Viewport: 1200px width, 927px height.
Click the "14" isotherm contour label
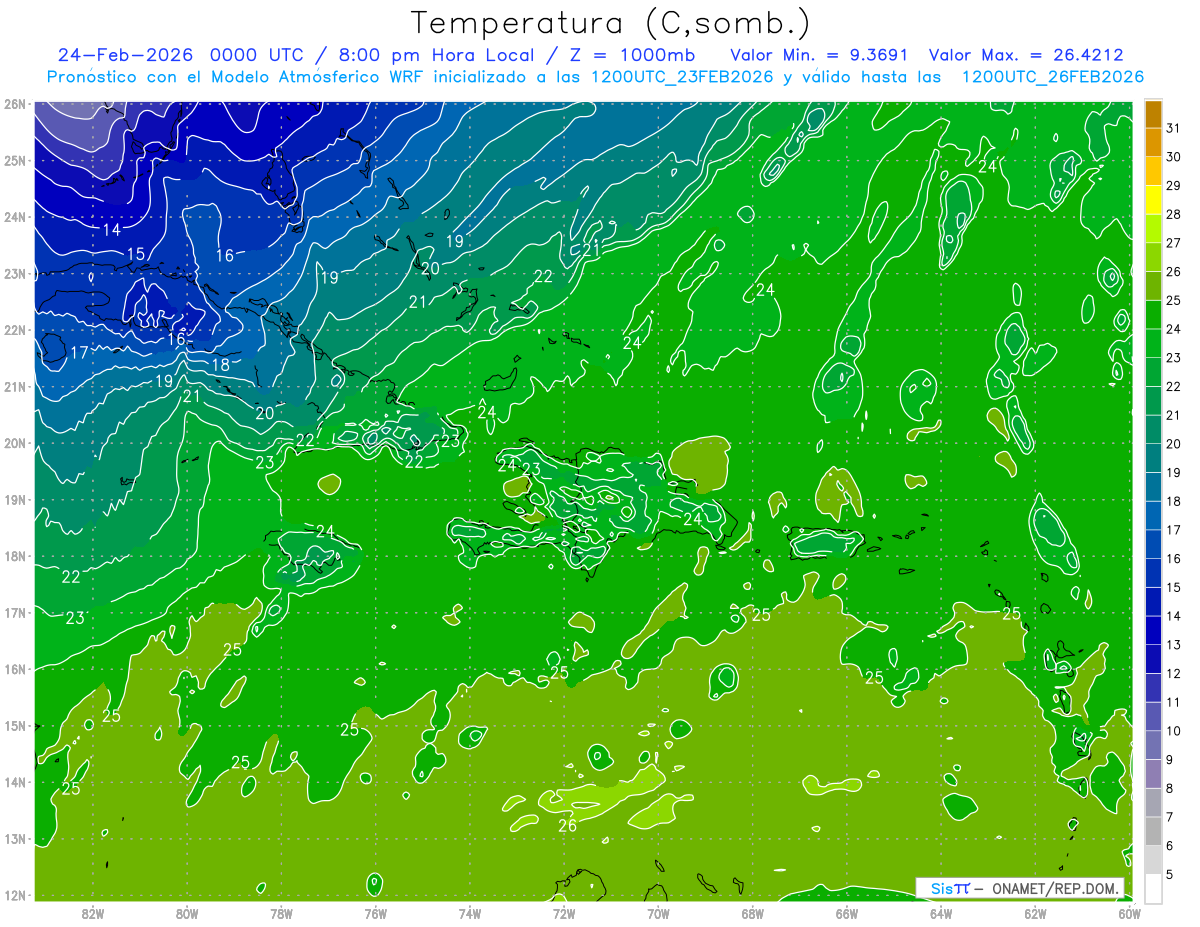click(112, 230)
